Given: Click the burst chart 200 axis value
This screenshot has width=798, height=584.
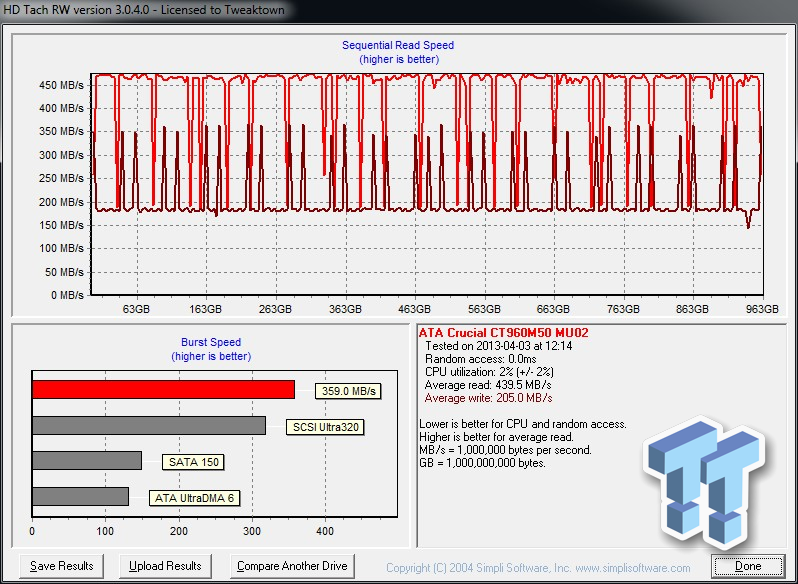Looking at the screenshot, I should (x=179, y=532).
